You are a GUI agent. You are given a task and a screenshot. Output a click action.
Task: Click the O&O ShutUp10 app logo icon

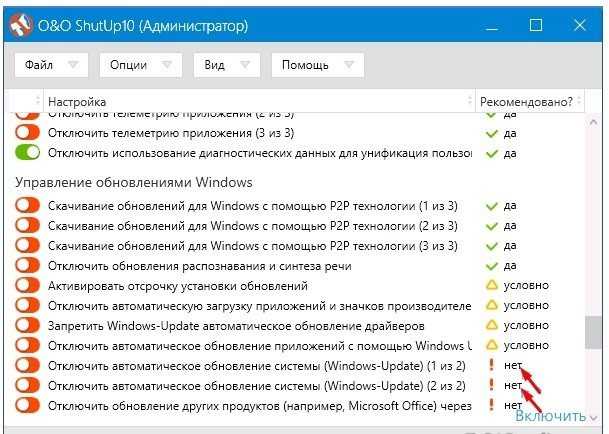point(21,25)
